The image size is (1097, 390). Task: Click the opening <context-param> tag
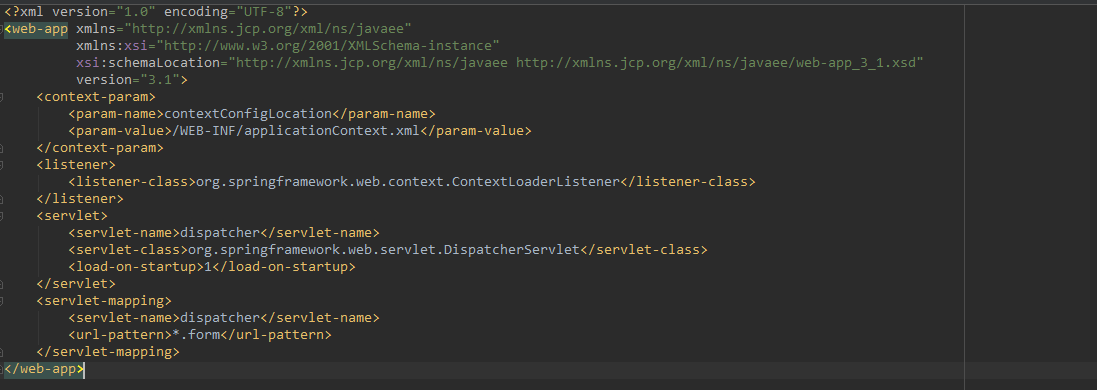[96, 97]
